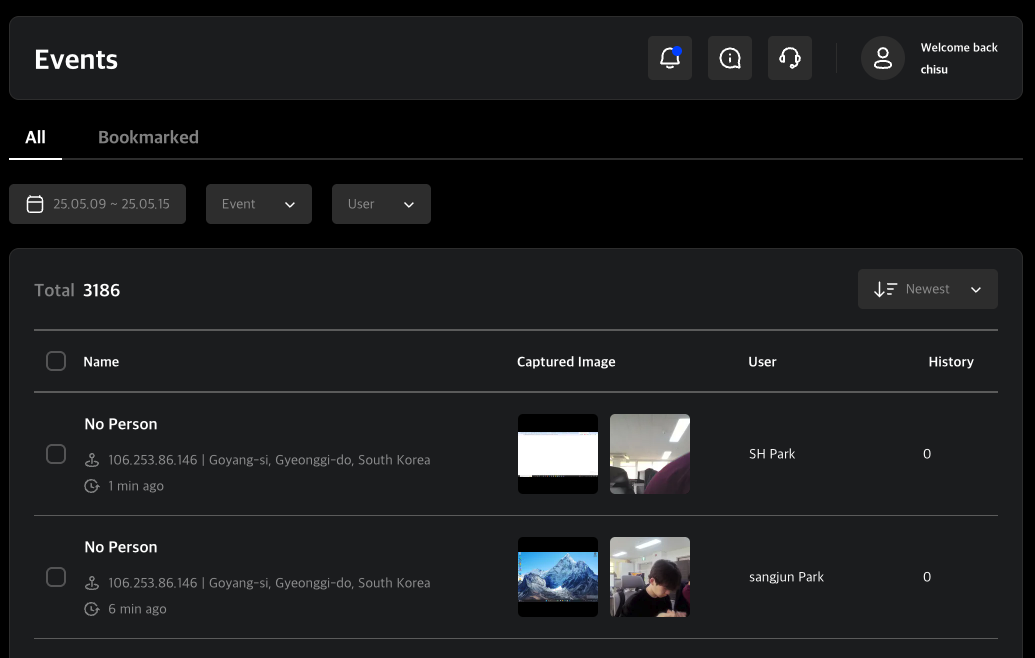Click clock icon next to 6 min ago
This screenshot has width=1035, height=658.
(92, 609)
